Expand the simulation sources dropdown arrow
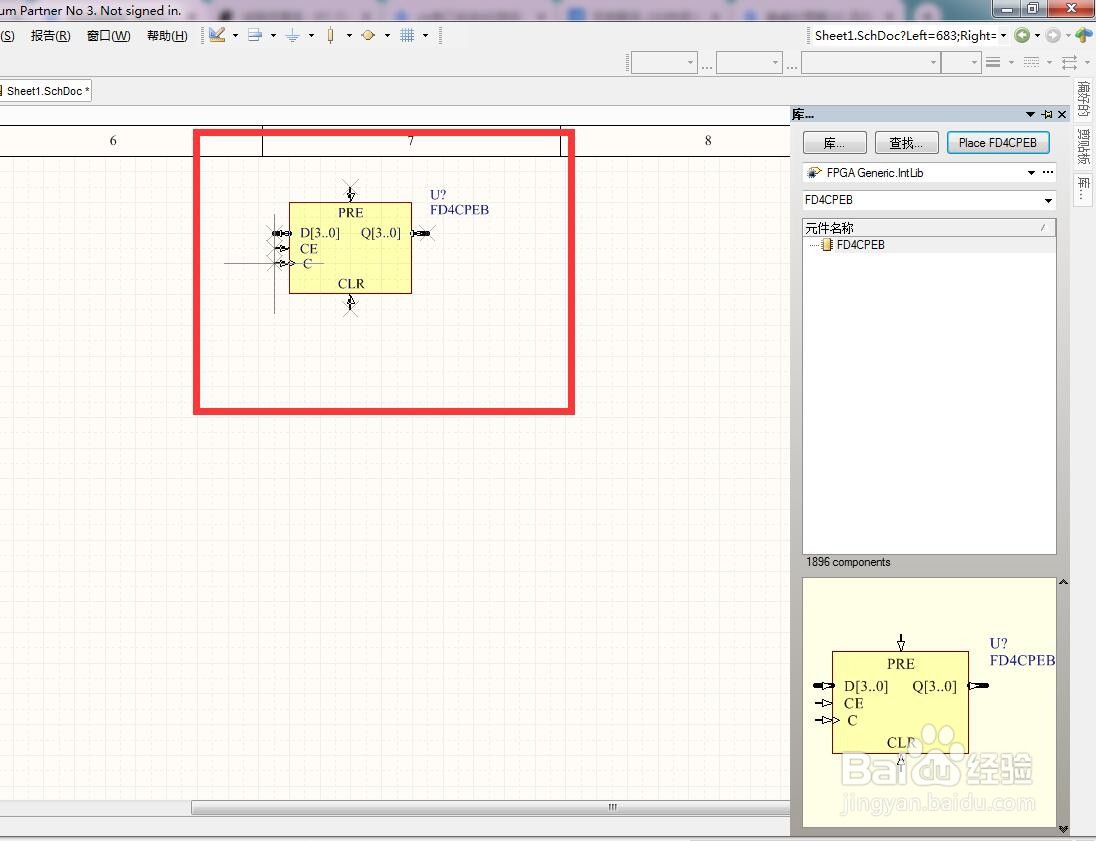Screen dimensions: 1096x841 (x=387, y=35)
